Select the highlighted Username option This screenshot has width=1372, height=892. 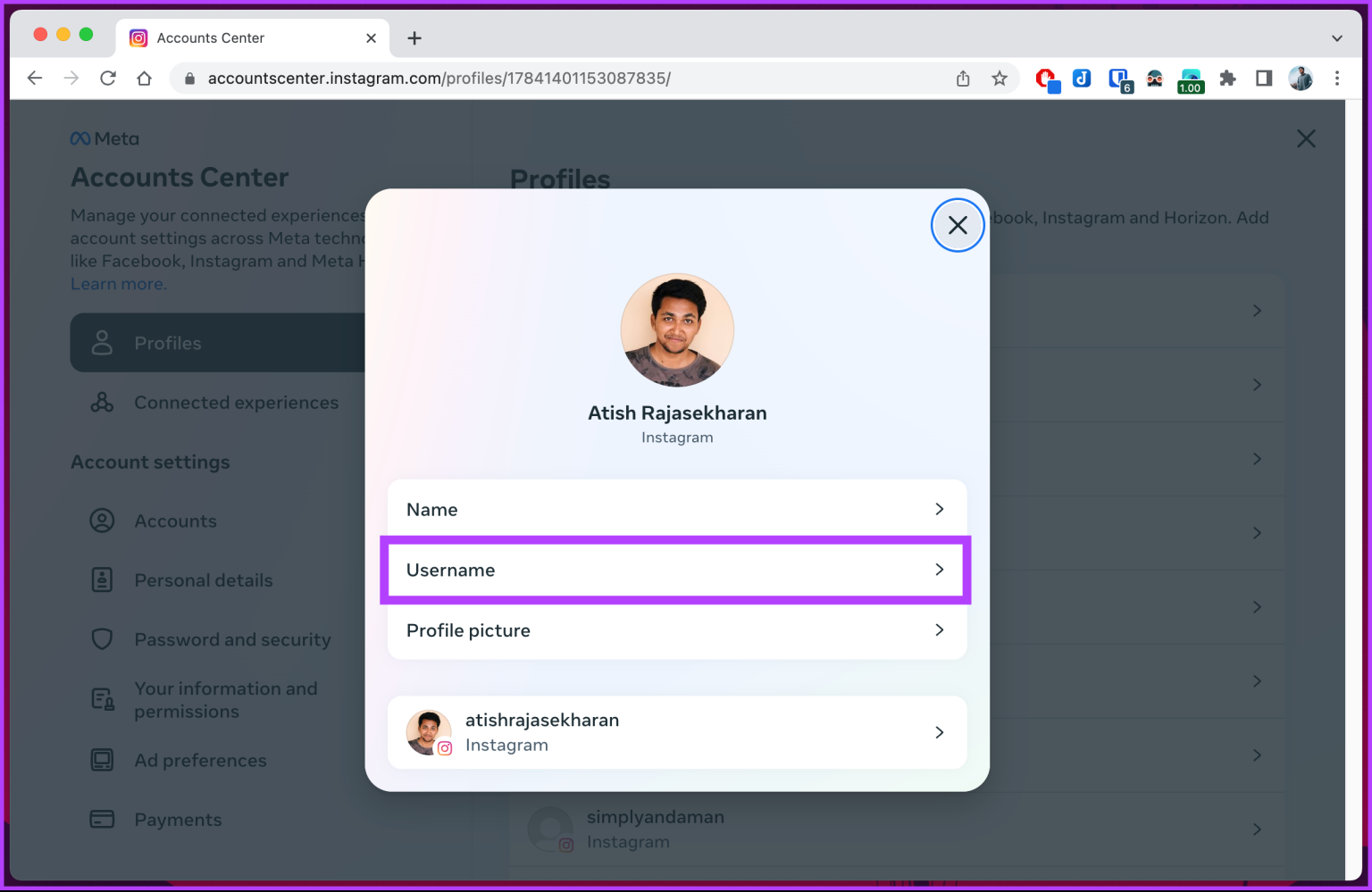tap(676, 570)
